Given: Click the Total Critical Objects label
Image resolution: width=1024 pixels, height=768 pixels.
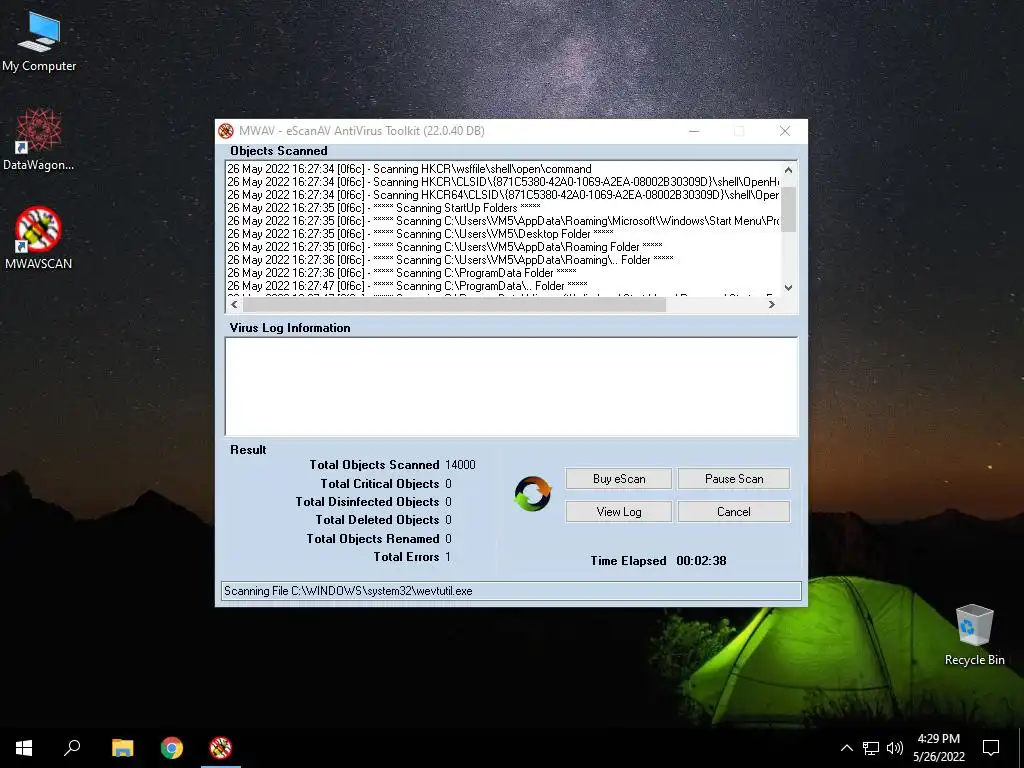Looking at the screenshot, I should (379, 484).
